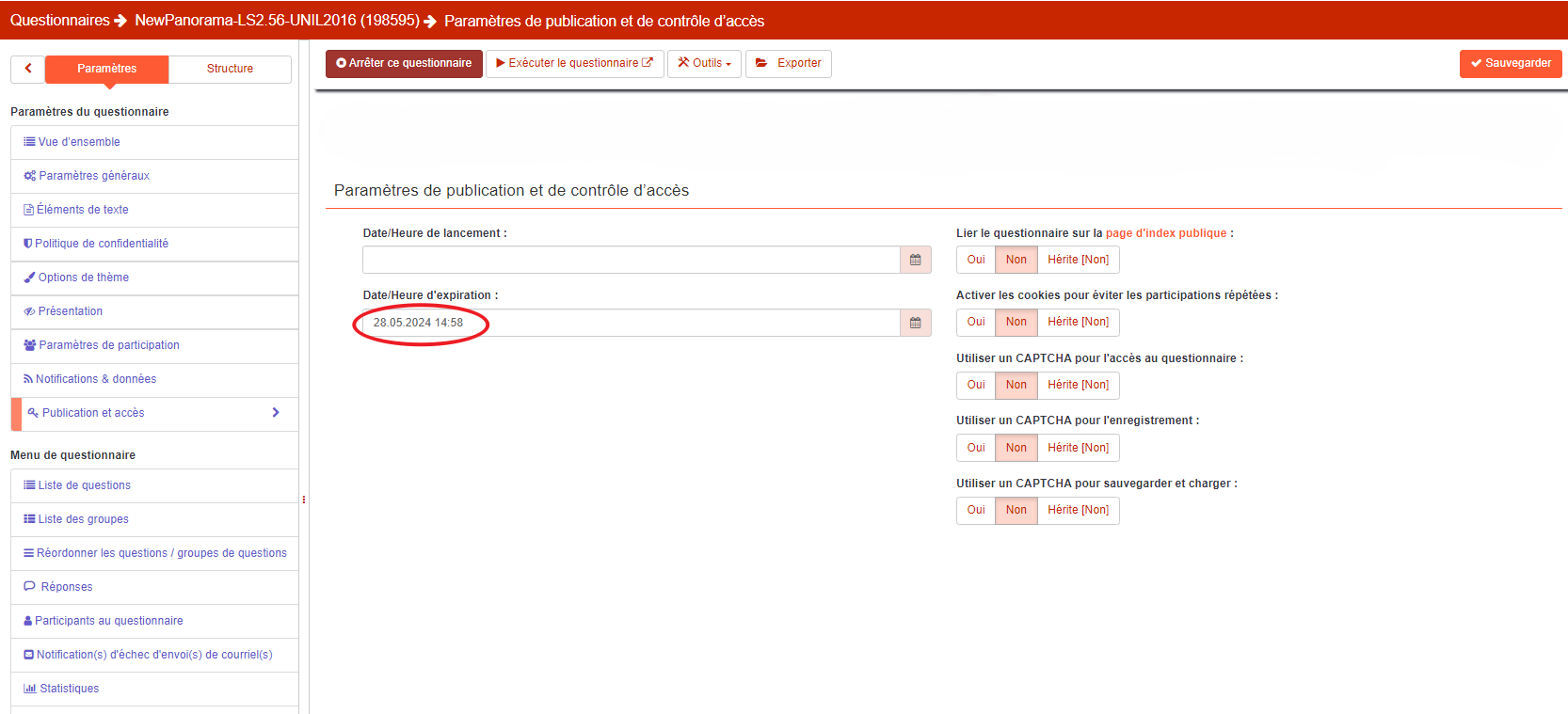This screenshot has width=1568, height=714.
Task: Open the page d'index publique link
Action: (x=1166, y=233)
